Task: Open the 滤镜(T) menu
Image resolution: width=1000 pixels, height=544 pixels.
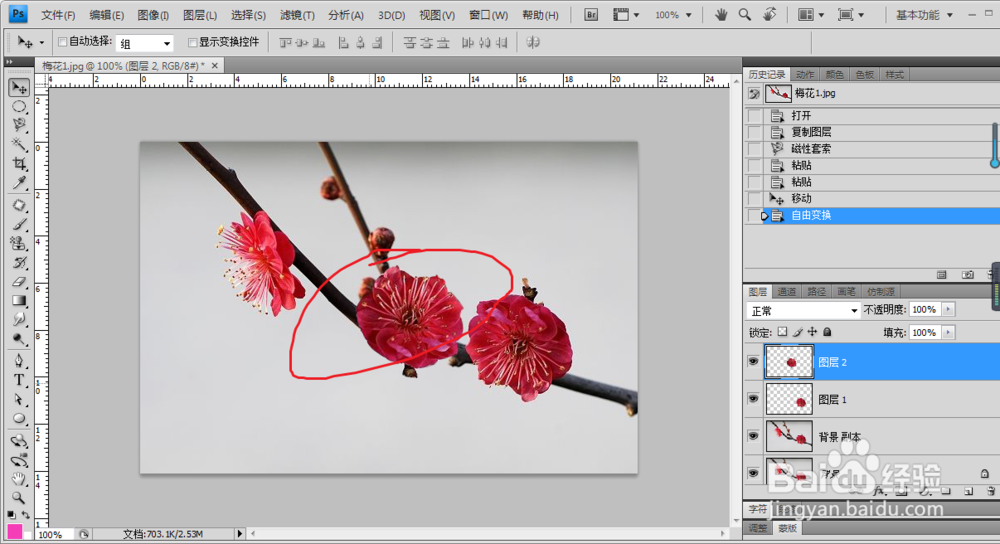Action: [x=297, y=15]
